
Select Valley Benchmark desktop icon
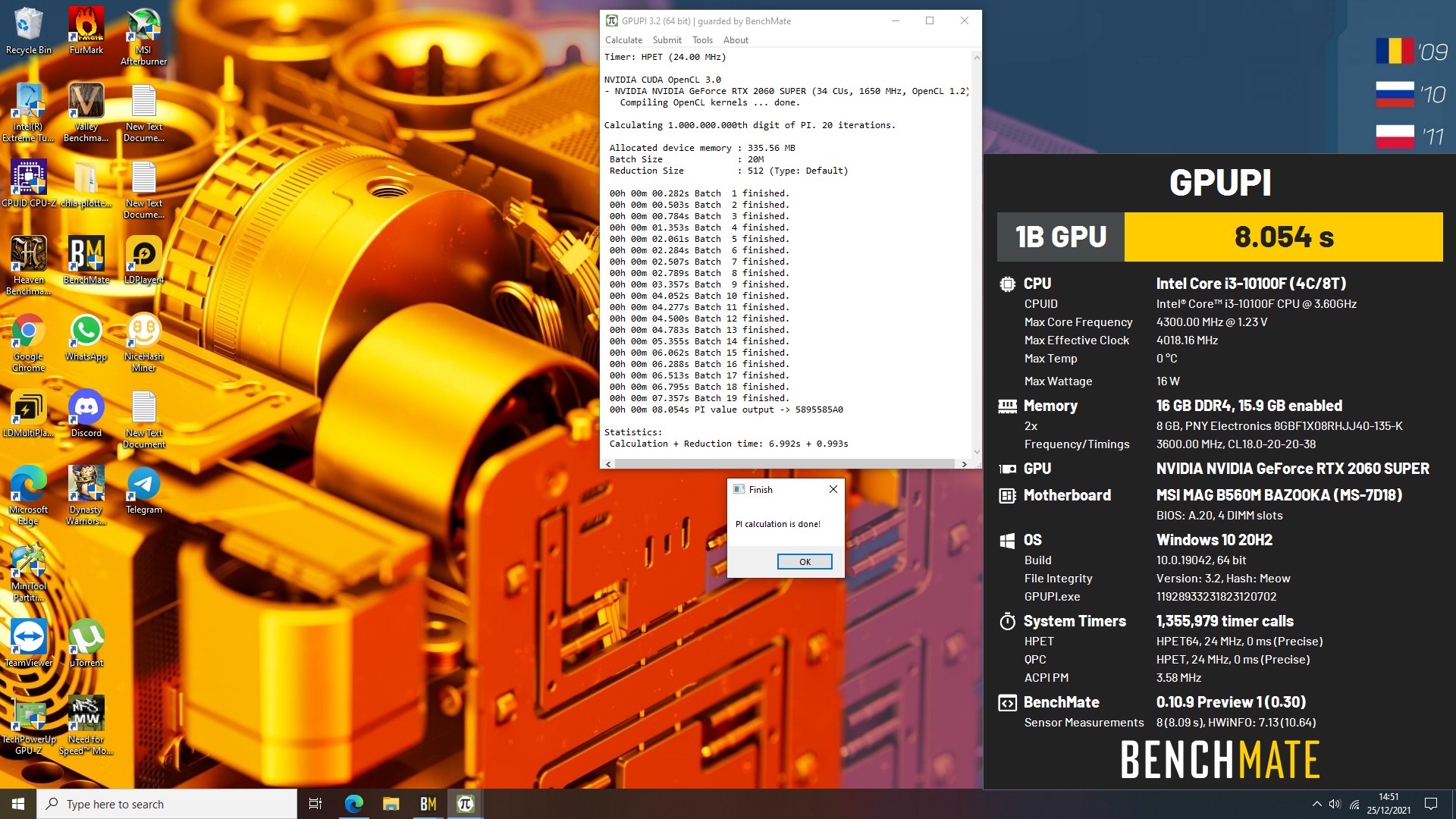coord(86,112)
